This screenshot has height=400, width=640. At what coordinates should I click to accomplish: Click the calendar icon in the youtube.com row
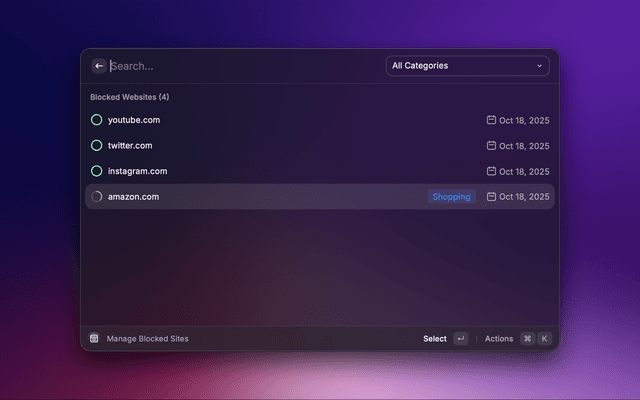click(491, 120)
